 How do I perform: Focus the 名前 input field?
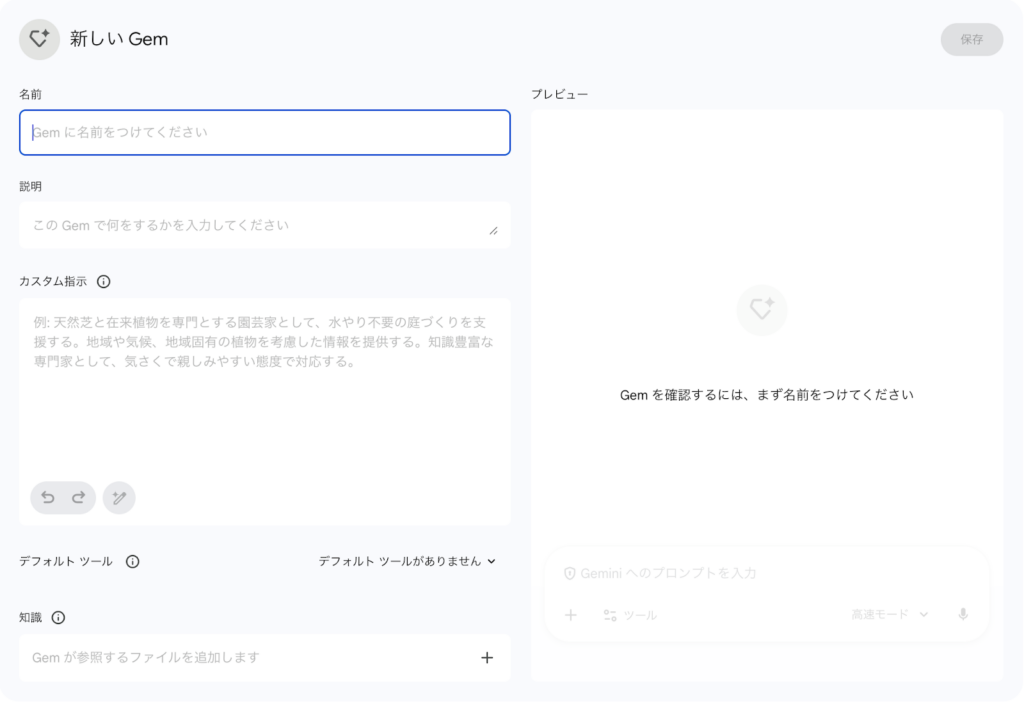264,132
